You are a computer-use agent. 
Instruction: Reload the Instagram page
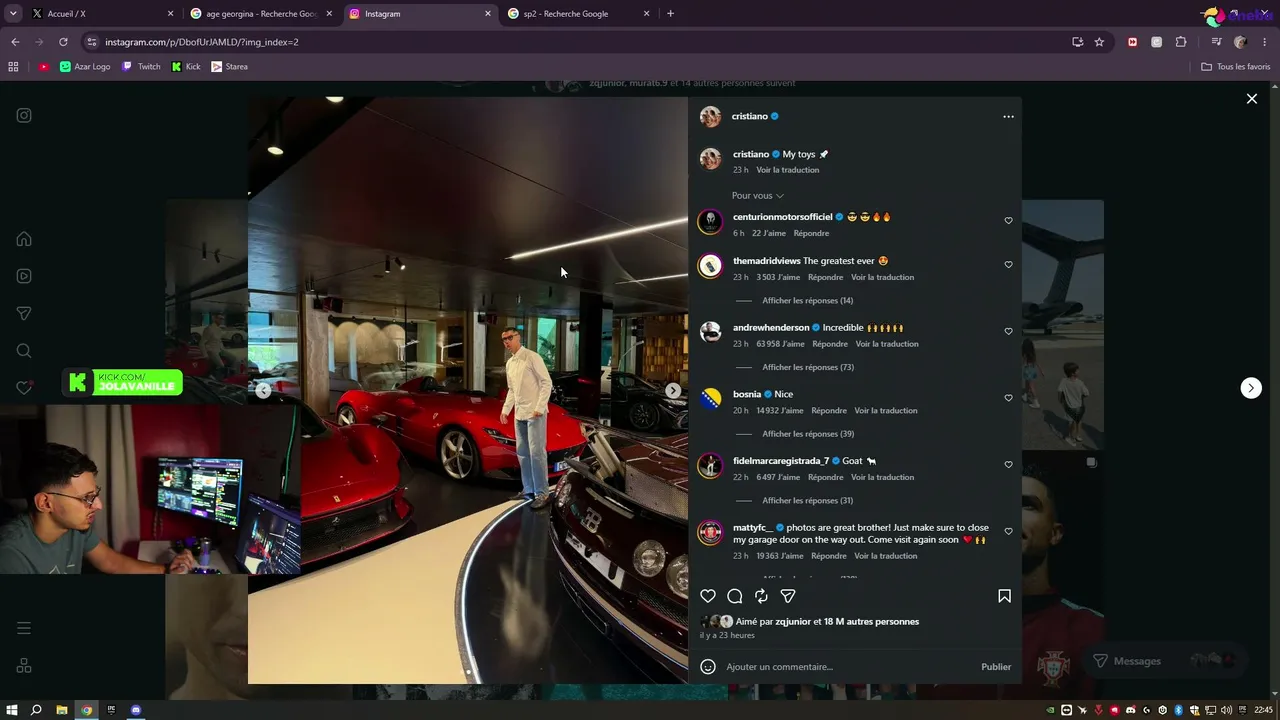pyautogui.click(x=63, y=42)
